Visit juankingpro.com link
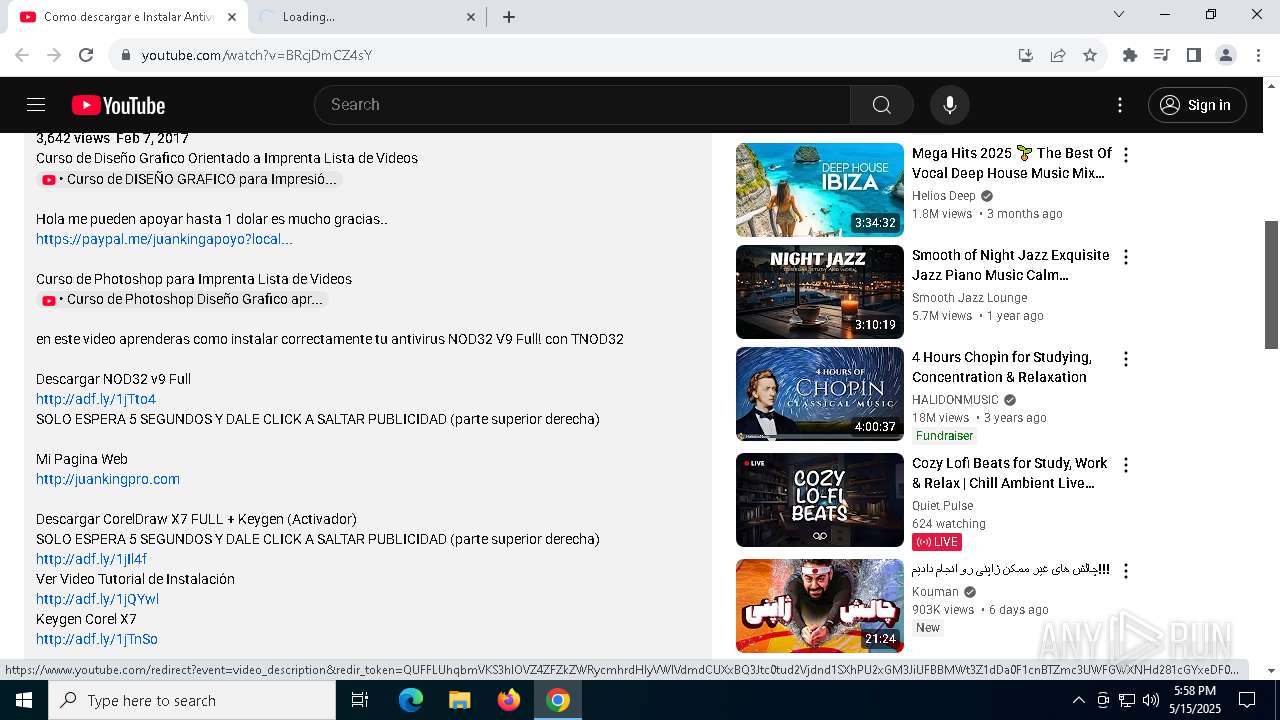This screenshot has height=720, width=1280. tap(108, 479)
